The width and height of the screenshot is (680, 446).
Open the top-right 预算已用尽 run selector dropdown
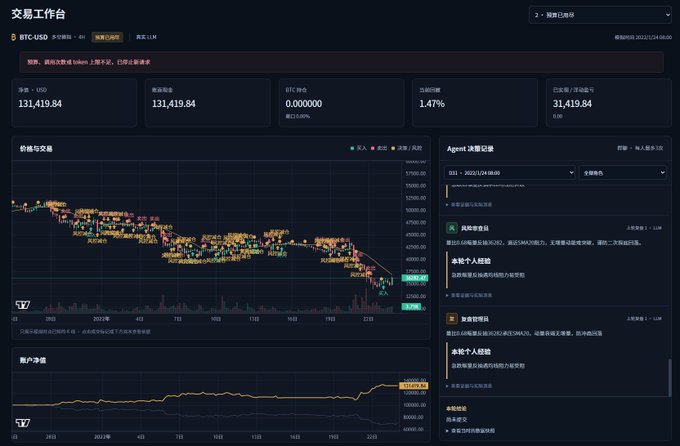[600, 15]
